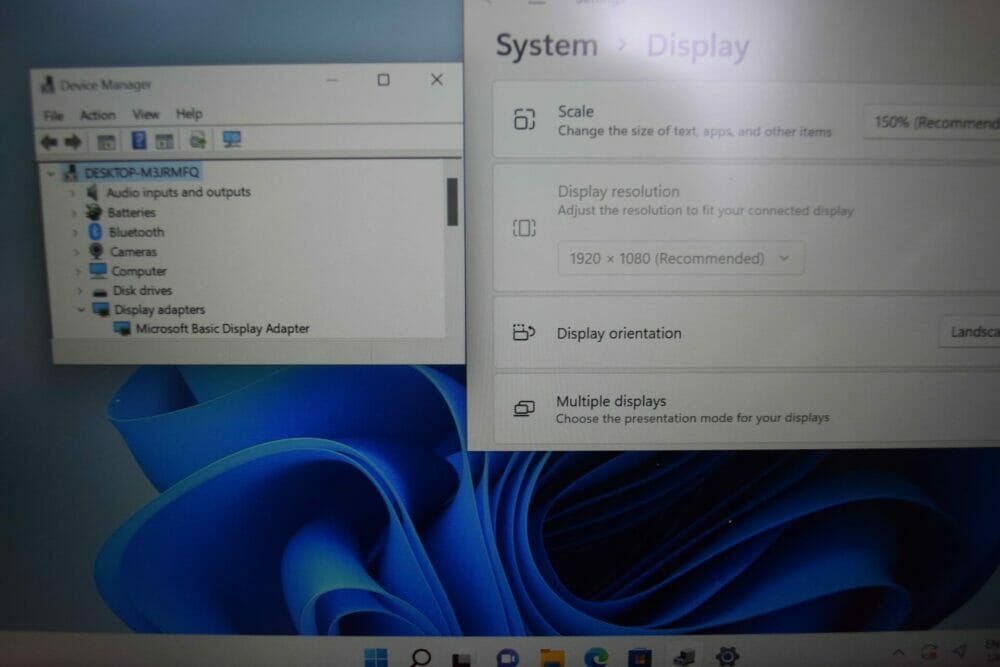This screenshot has height=667, width=1000.
Task: Expand the Bluetooth category
Action: click(75, 233)
